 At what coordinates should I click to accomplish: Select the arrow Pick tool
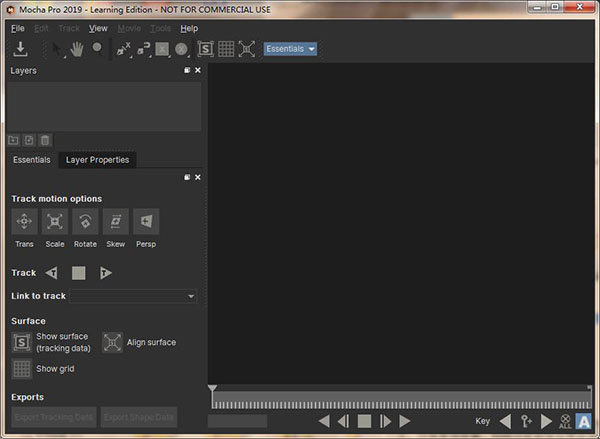pos(57,49)
